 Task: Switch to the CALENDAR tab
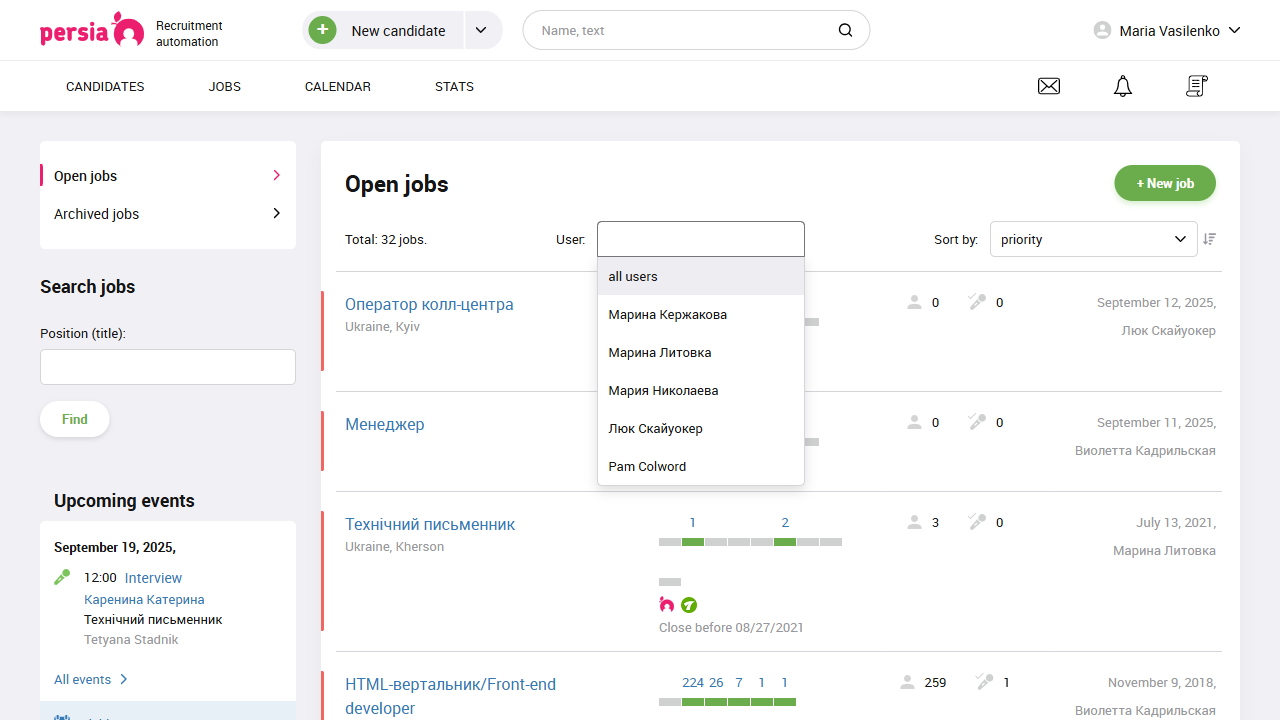point(337,86)
